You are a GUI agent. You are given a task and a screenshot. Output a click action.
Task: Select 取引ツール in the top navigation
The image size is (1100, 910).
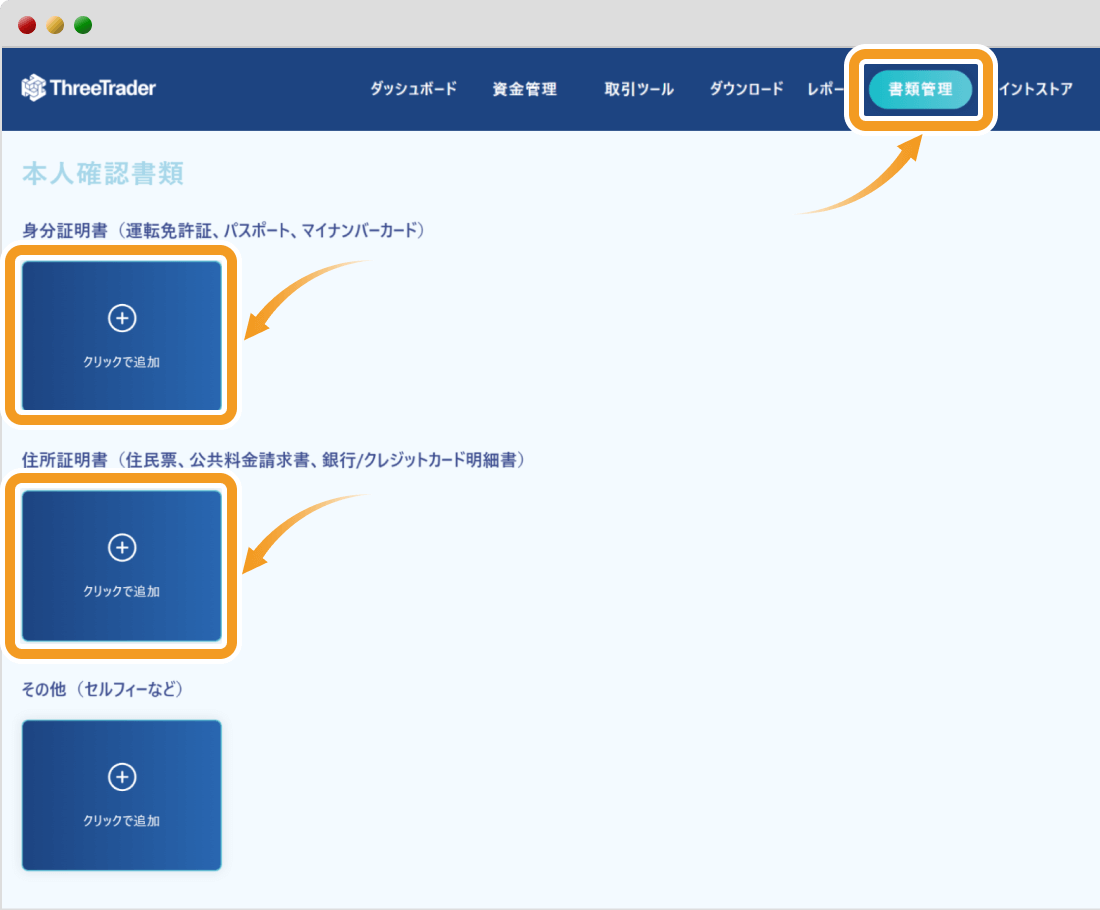pyautogui.click(x=639, y=89)
